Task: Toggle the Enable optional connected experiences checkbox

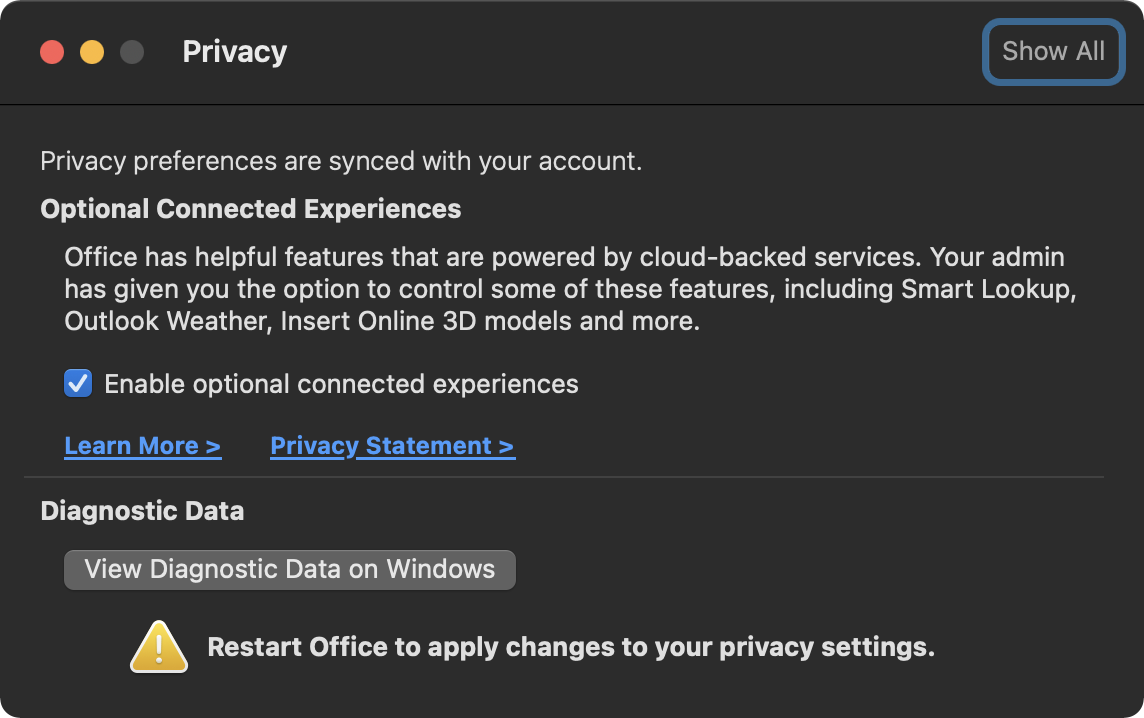Action: (77, 383)
